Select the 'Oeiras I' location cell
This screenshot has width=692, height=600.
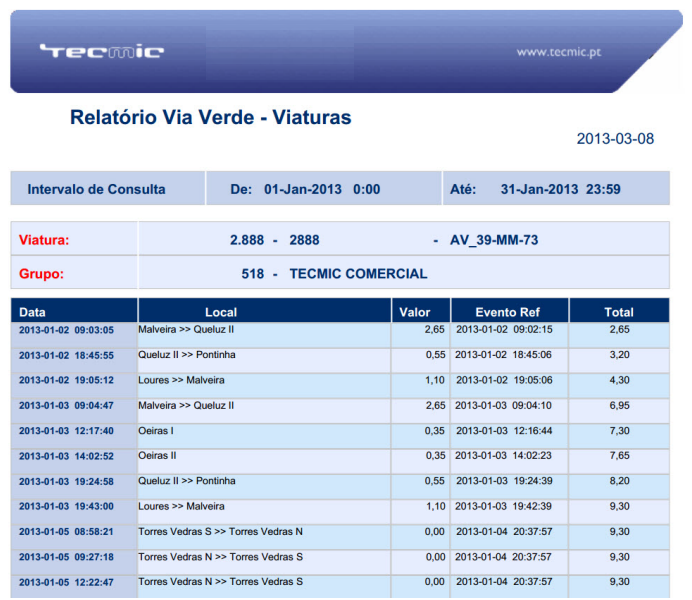pos(156,431)
